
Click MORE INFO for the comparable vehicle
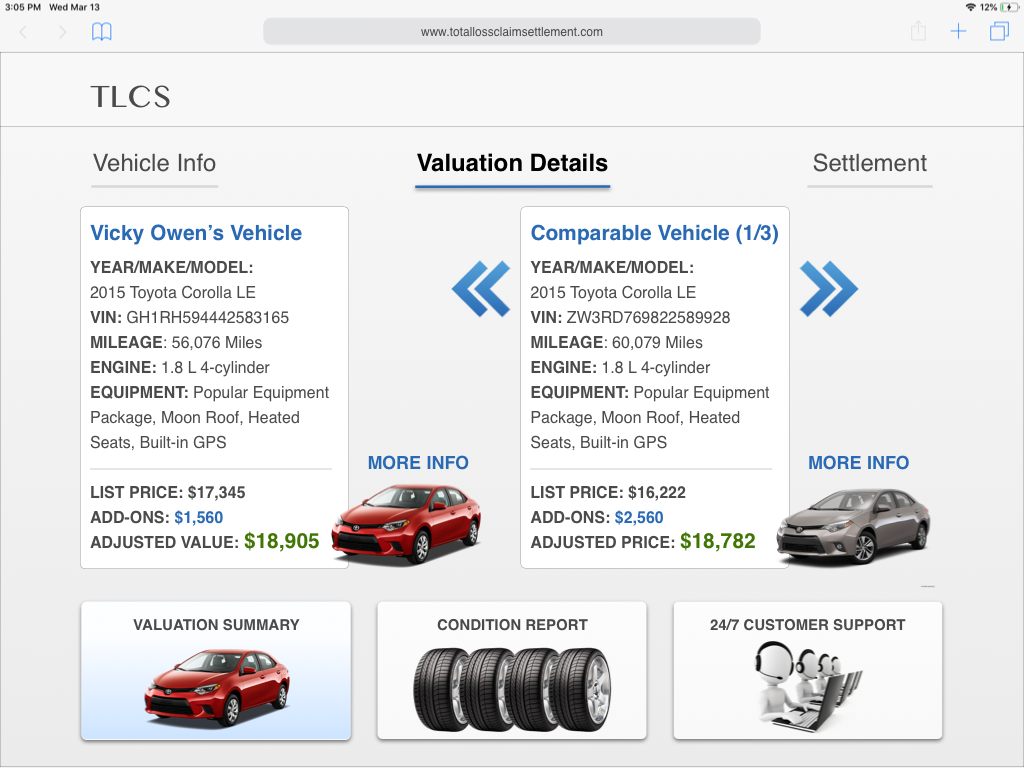pyautogui.click(x=858, y=462)
